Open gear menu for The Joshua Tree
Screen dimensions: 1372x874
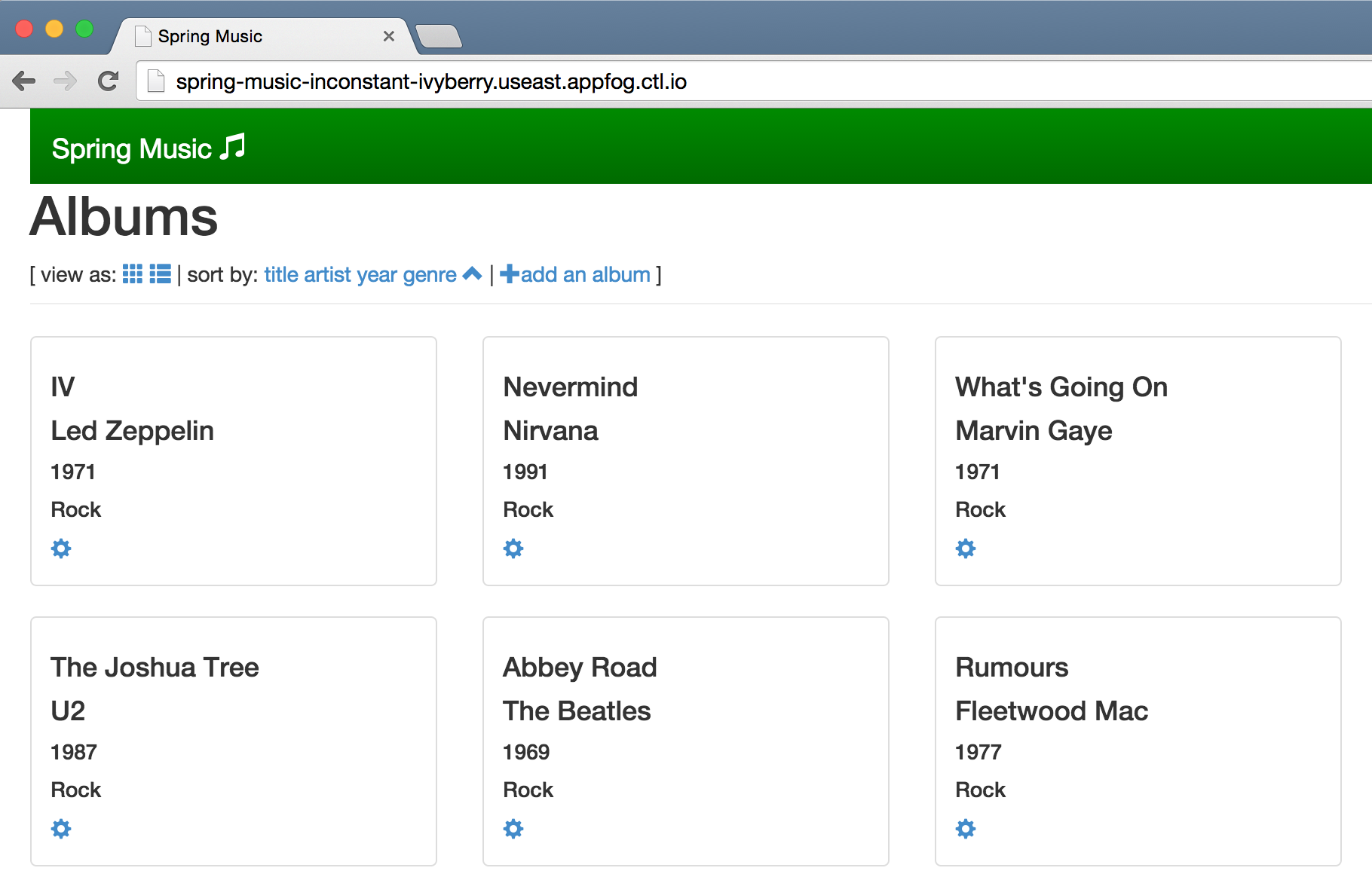click(61, 829)
